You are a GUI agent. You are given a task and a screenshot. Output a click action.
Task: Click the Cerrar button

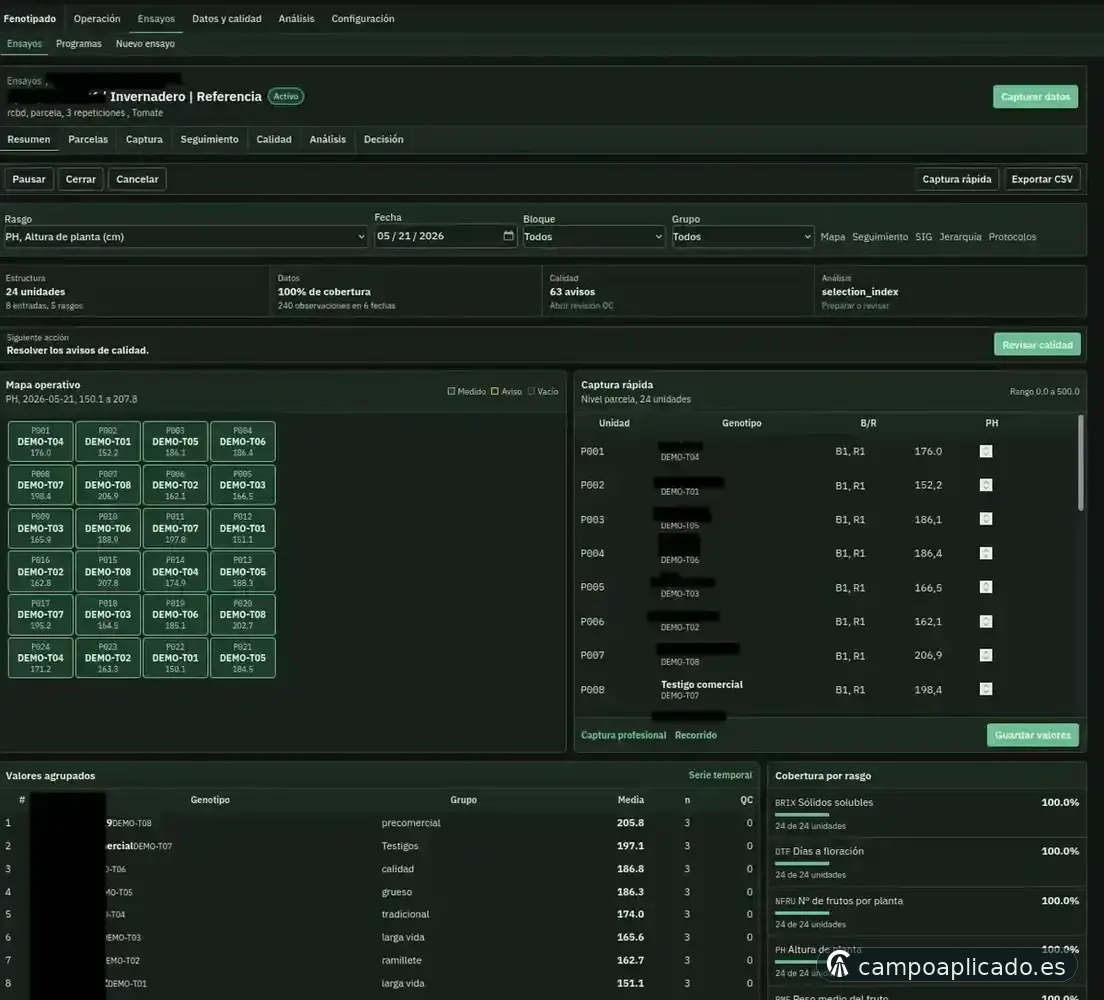81,179
